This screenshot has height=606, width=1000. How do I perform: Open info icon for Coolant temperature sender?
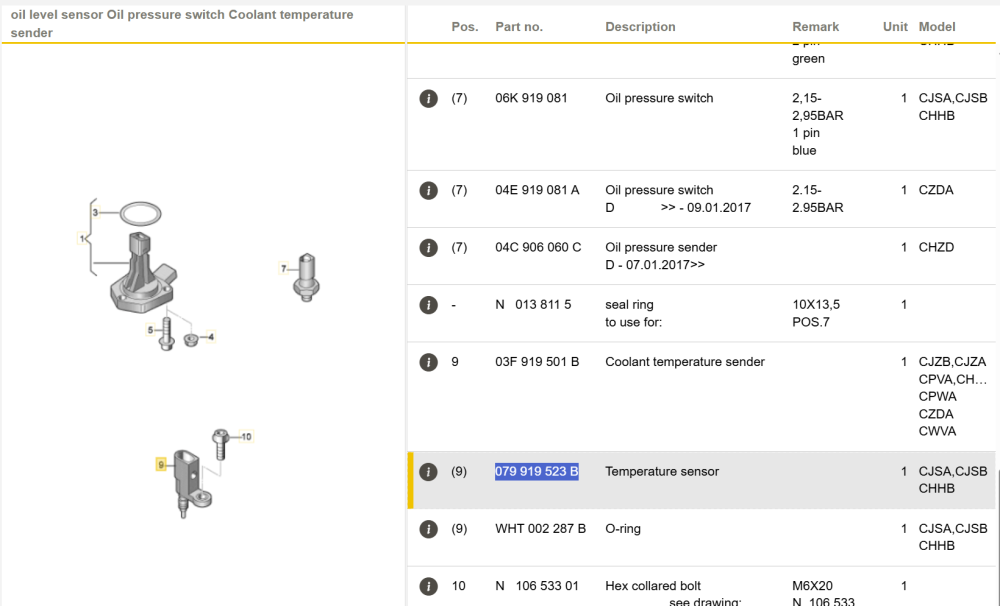428,362
